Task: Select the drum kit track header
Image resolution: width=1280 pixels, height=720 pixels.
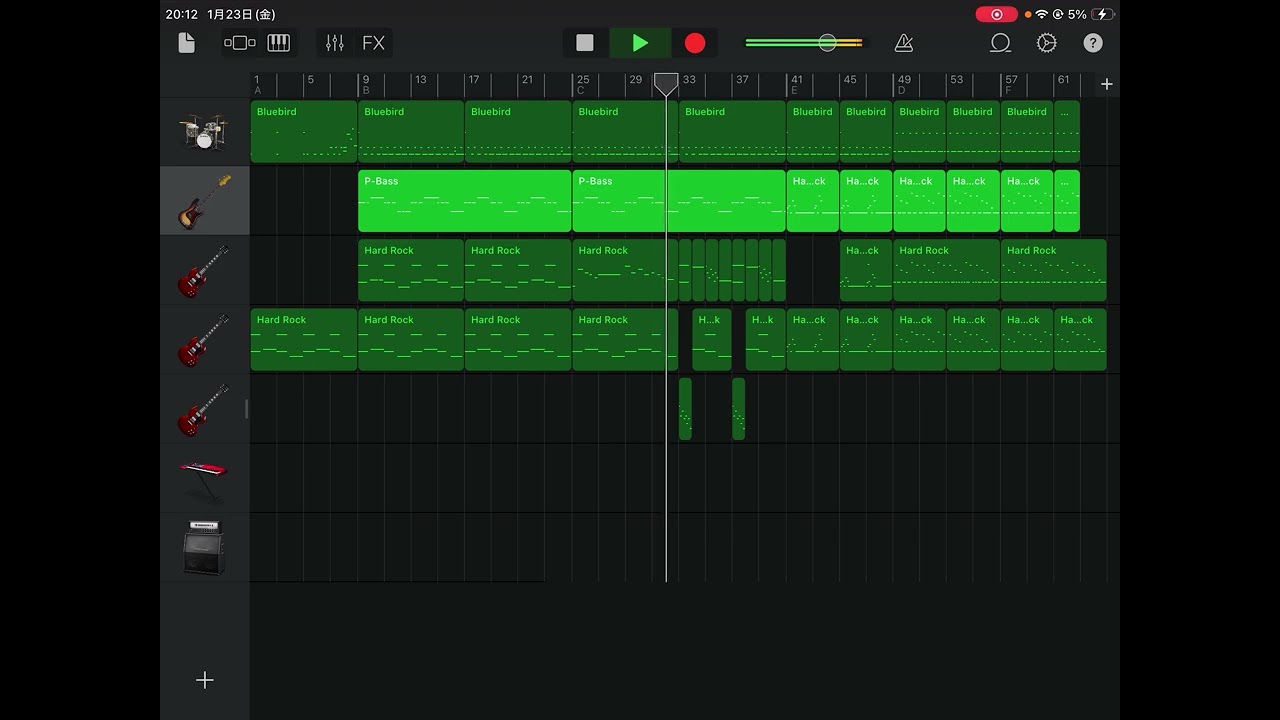Action: [x=204, y=131]
